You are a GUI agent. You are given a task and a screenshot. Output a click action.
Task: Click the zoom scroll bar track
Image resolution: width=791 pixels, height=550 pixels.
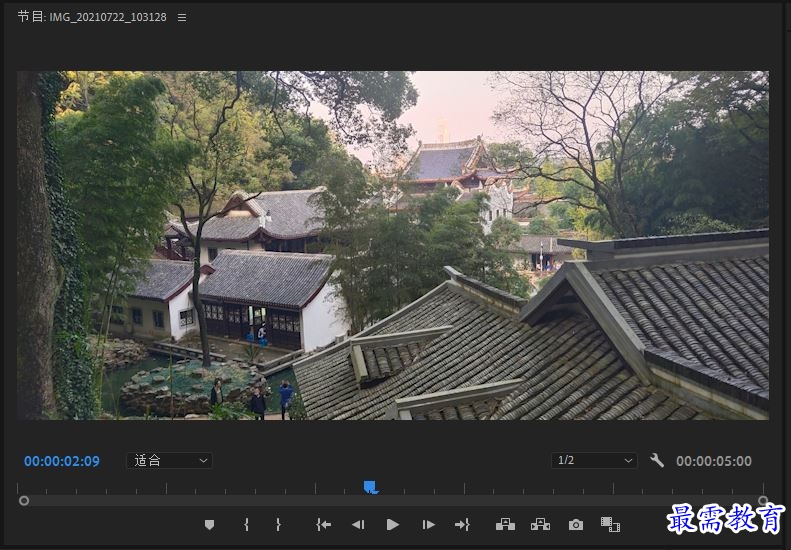click(x=393, y=501)
